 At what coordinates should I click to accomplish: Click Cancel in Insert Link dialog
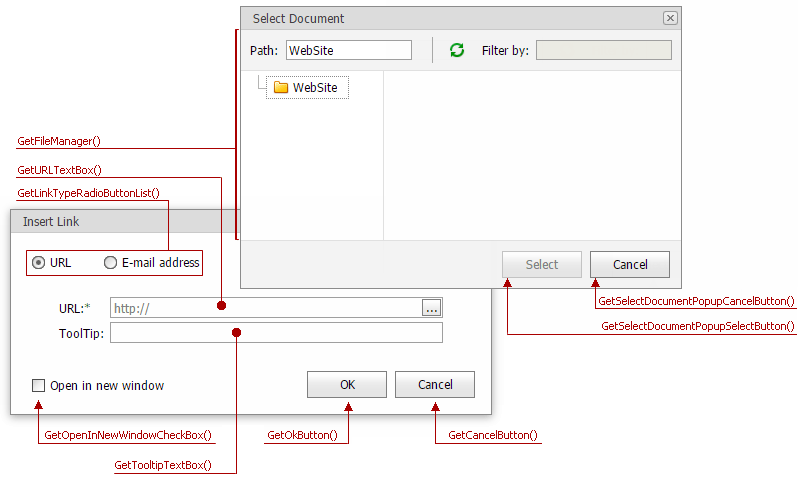click(x=435, y=385)
